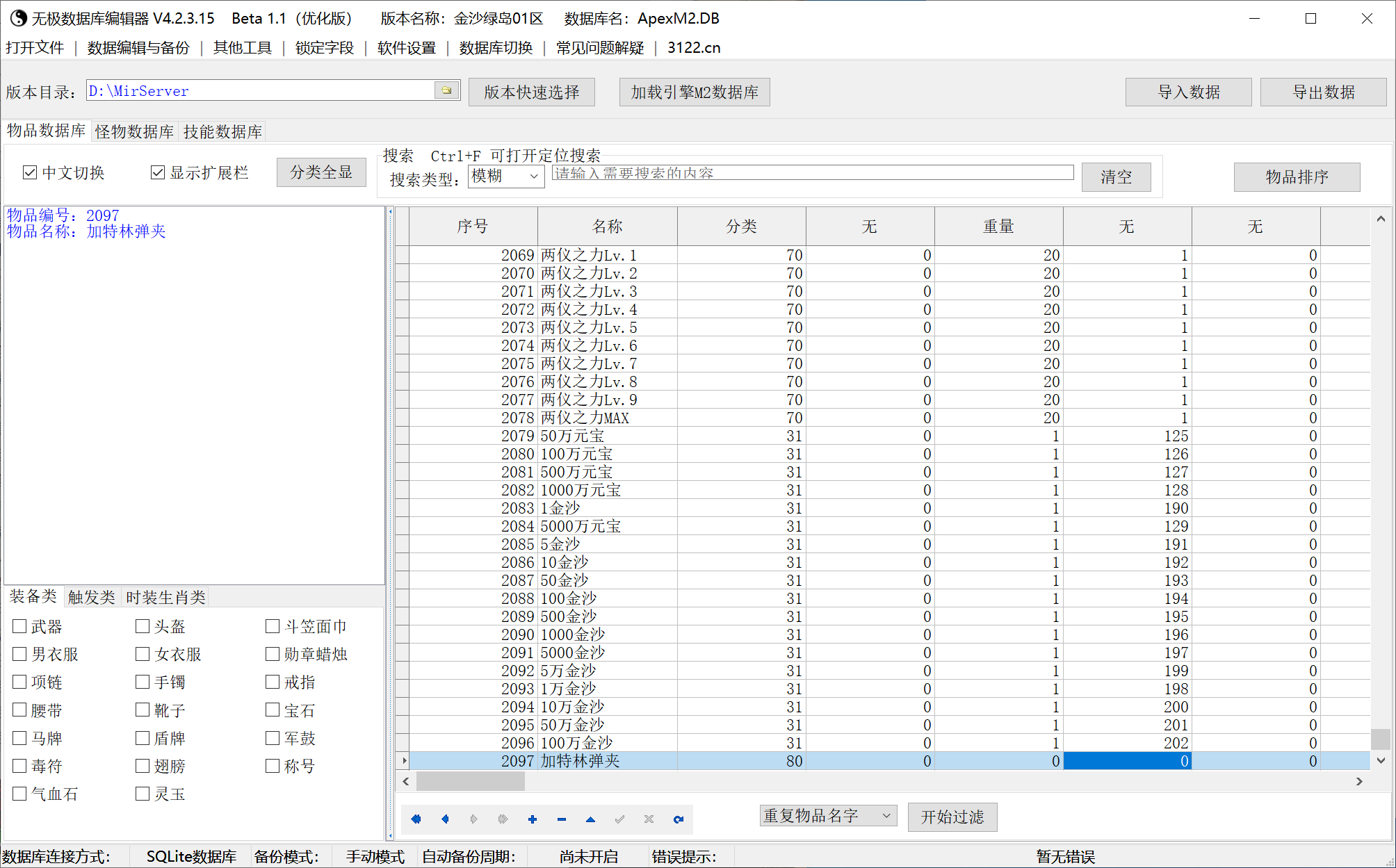Open the 软件设置 menu
Viewport: 1396px width, 868px height.
[407, 47]
